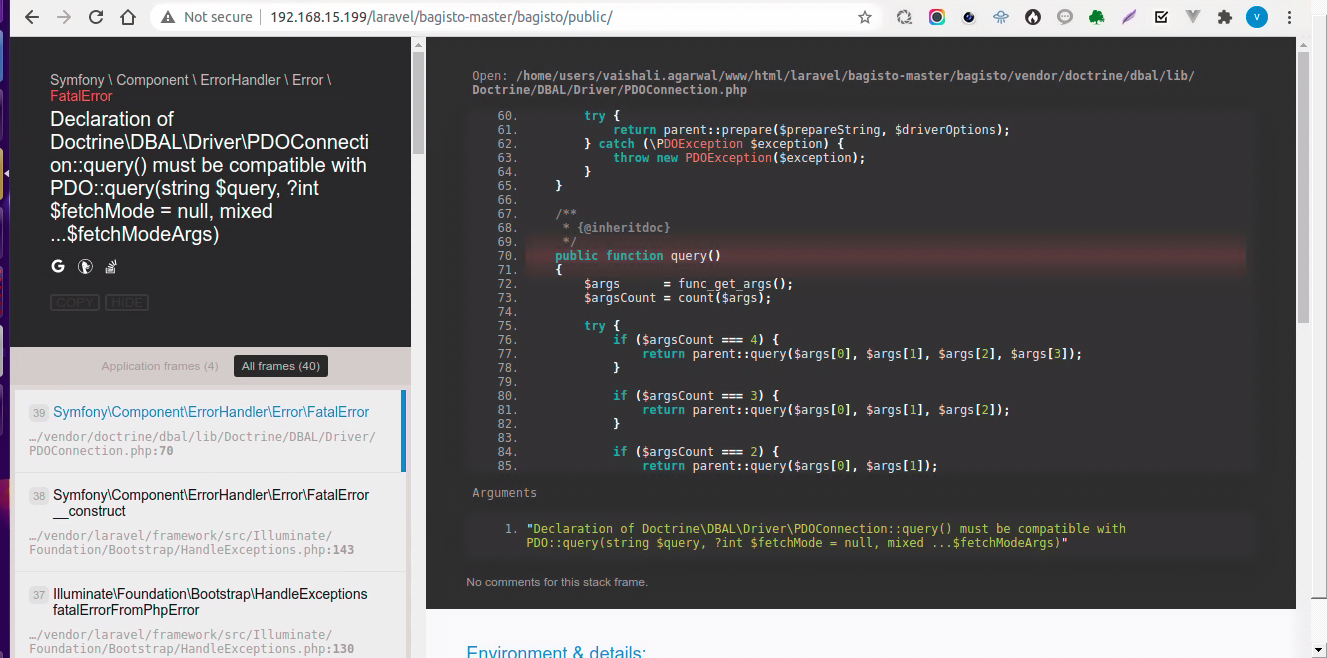This screenshot has height=658, width=1327.
Task: Search the error on Stack Overflow
Action: pos(113,266)
